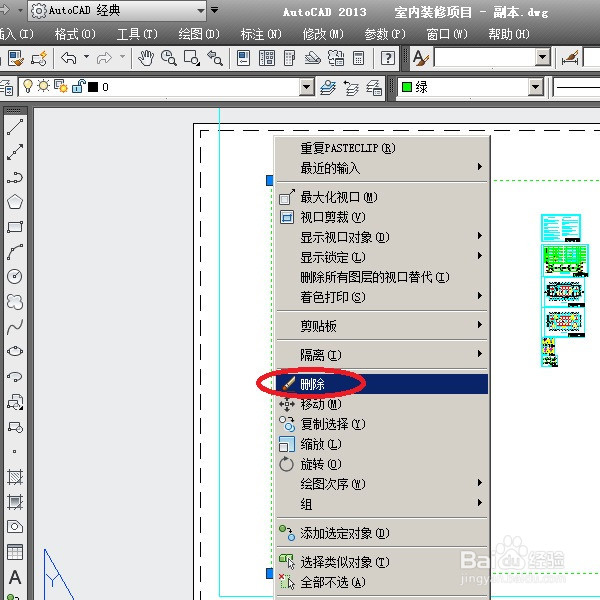Toggle layer 0 on/off lightbulb
Image resolution: width=600 pixels, height=600 pixels.
pyautogui.click(x=28, y=86)
